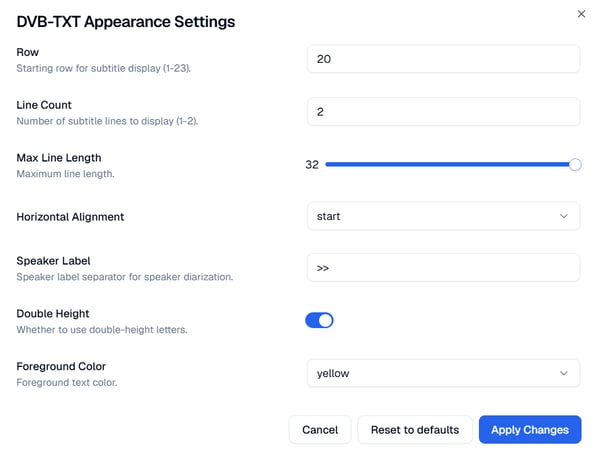
Task: Click the Max Line Length slider handle
Action: pos(575,165)
